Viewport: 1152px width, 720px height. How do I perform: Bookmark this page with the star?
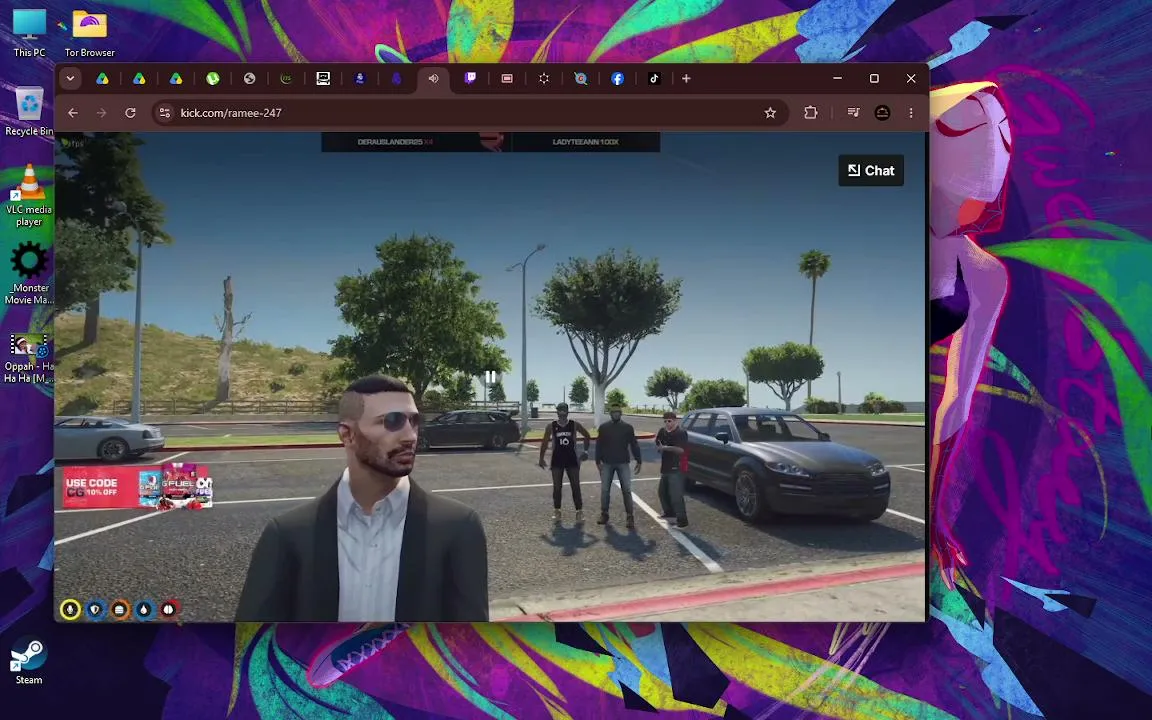(x=770, y=112)
